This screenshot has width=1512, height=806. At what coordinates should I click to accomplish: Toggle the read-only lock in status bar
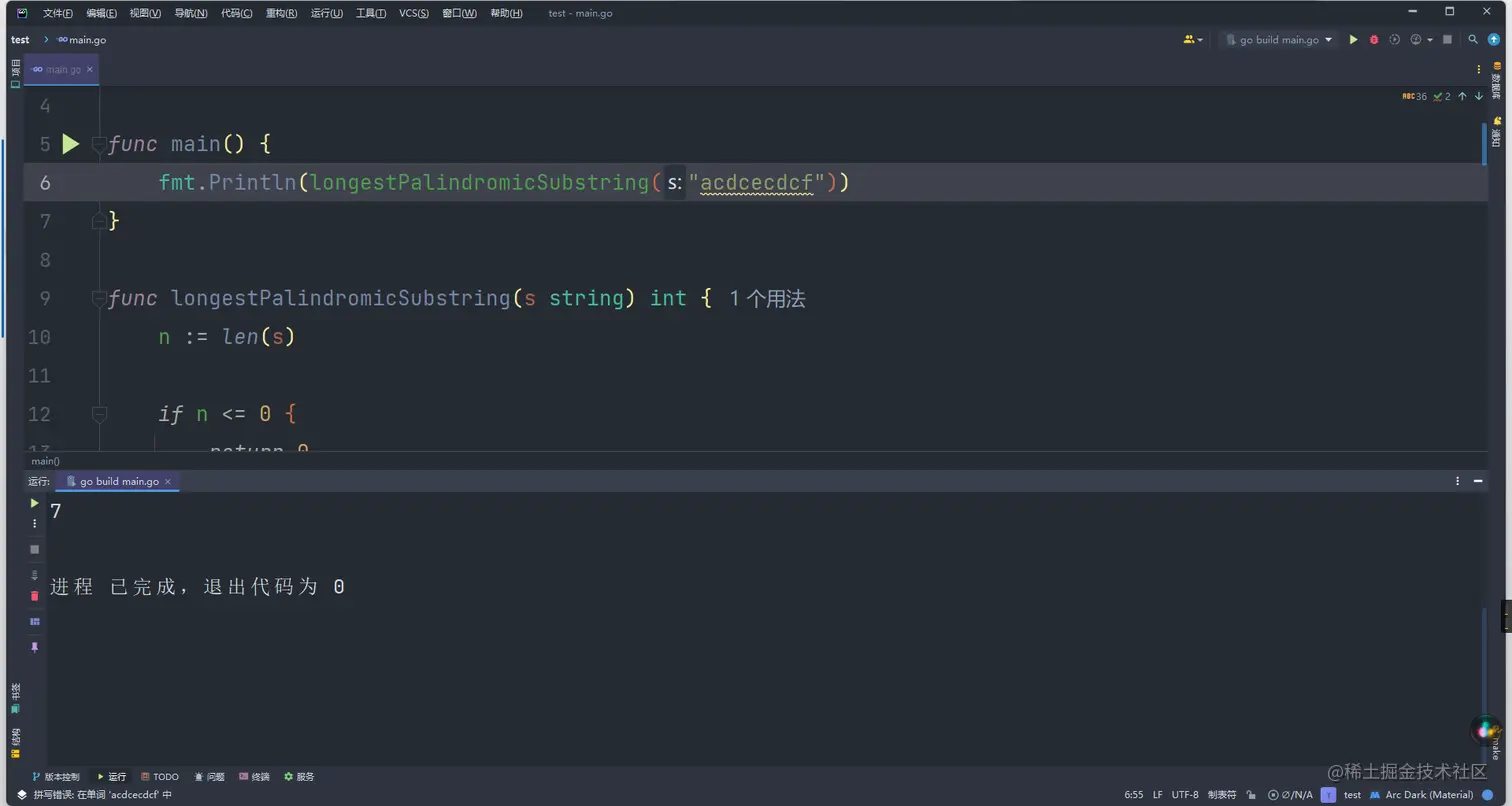(x=1251, y=795)
